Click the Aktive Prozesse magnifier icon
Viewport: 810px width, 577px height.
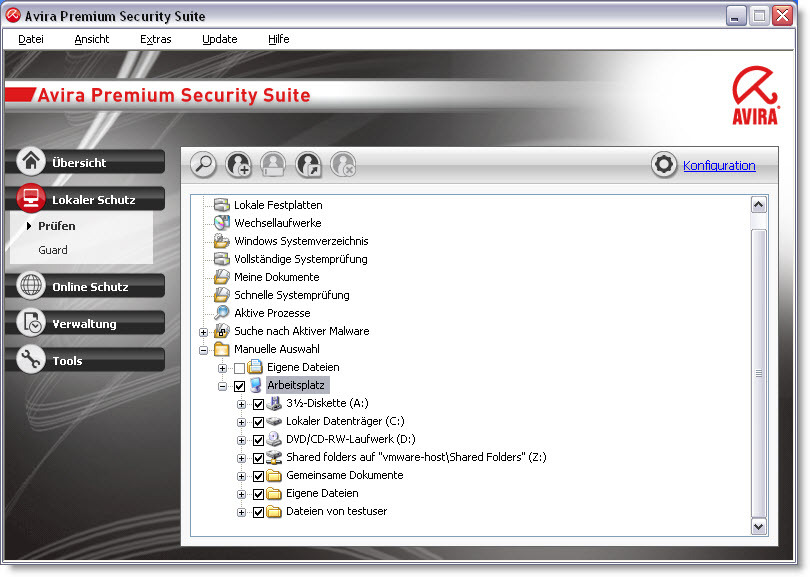222,313
